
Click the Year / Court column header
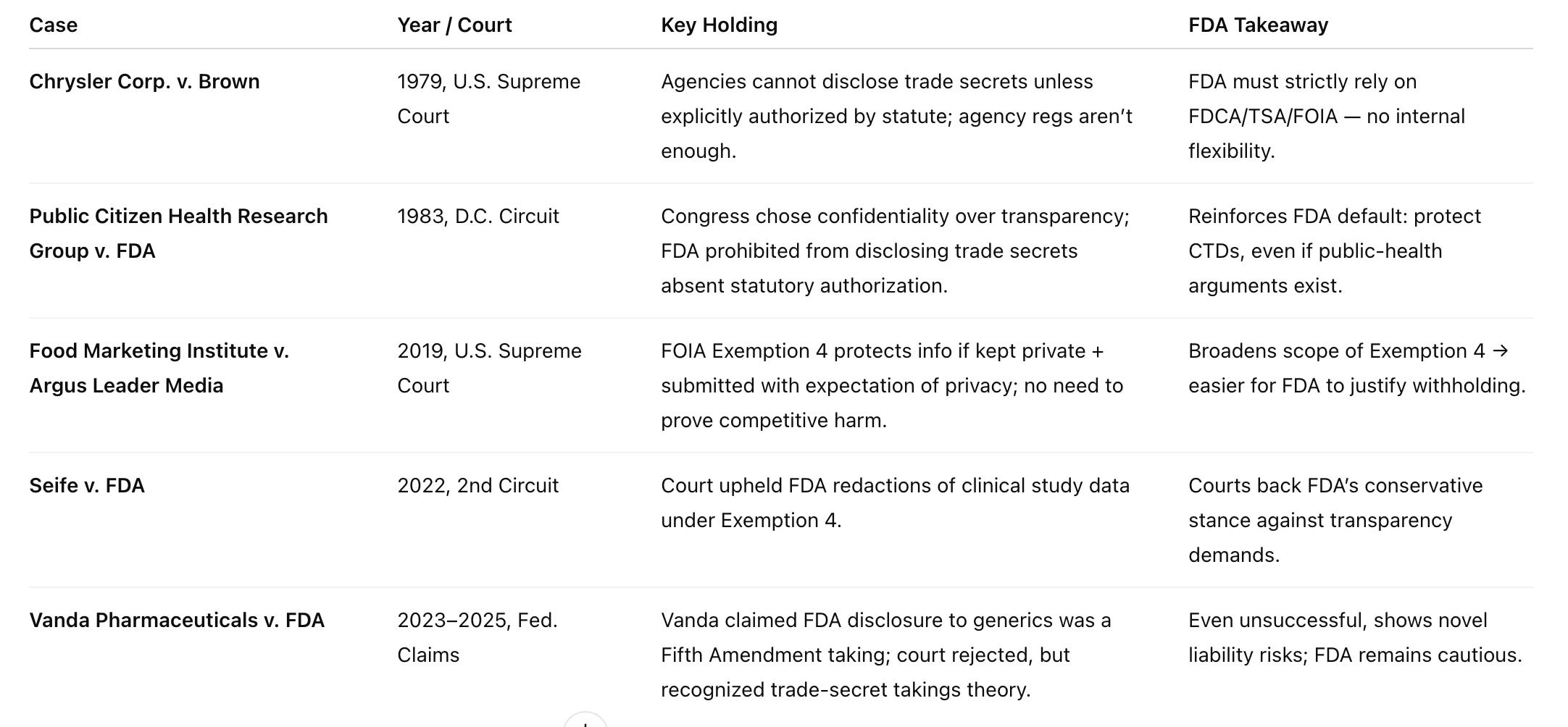click(x=454, y=25)
